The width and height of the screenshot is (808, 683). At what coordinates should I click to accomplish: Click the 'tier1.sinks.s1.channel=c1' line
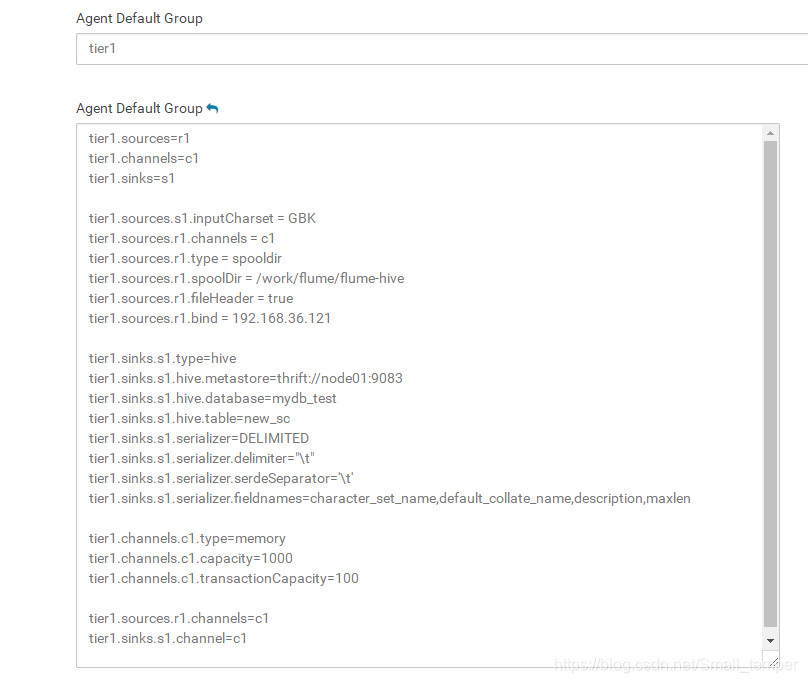[x=167, y=639]
